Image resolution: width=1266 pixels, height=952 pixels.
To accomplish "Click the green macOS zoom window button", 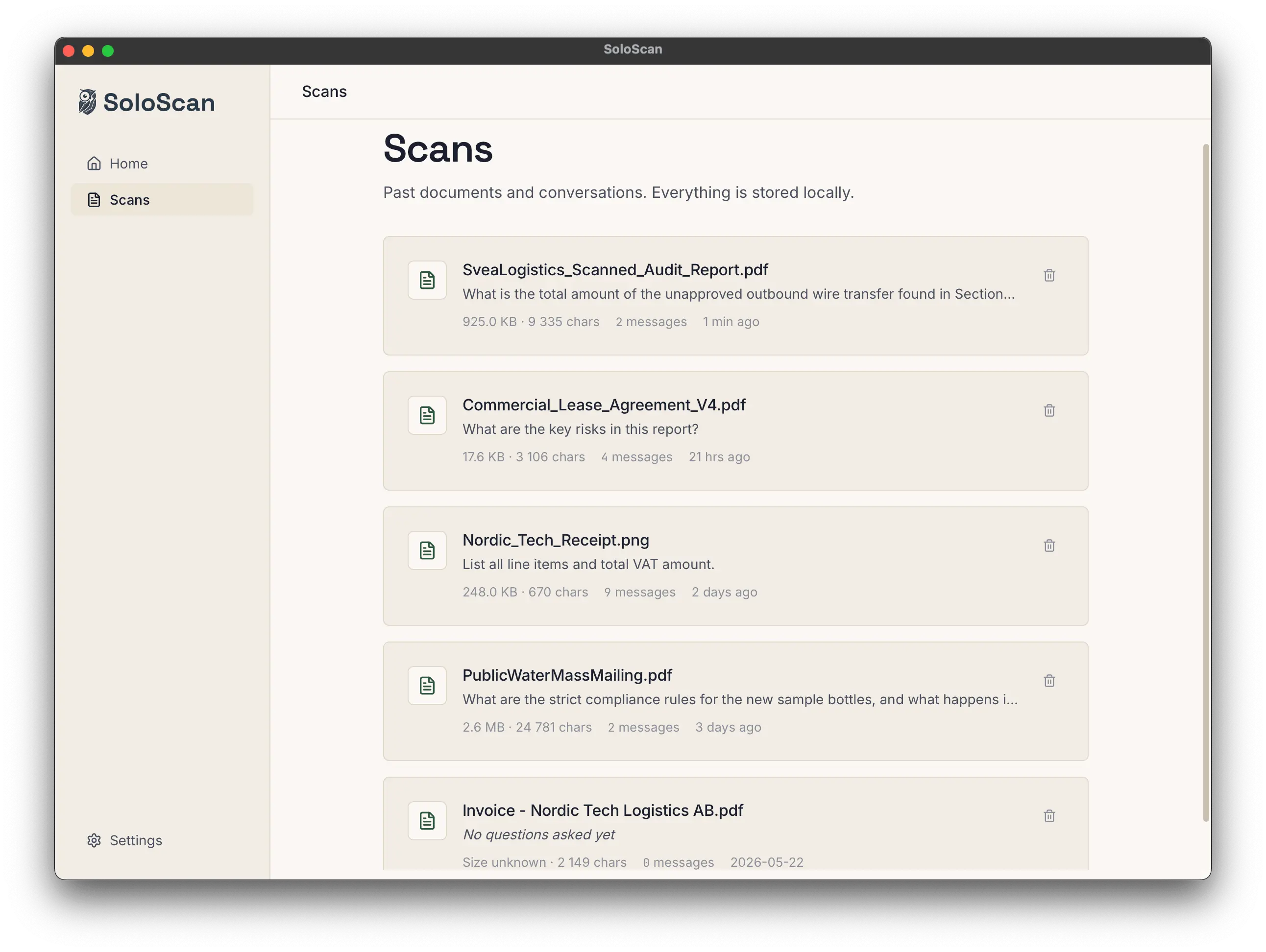I will coord(108,51).
